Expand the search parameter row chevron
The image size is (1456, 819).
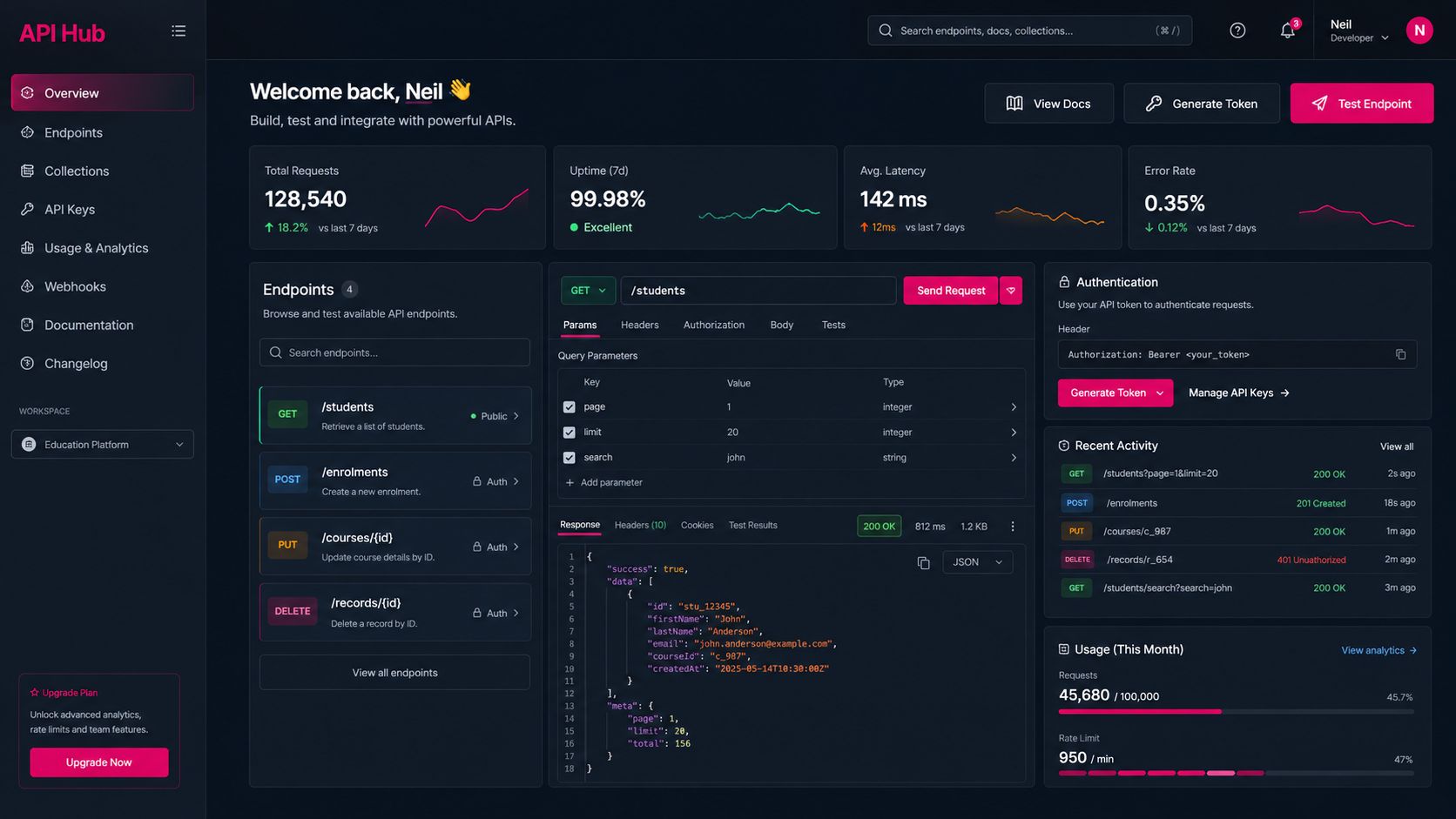coord(1014,458)
